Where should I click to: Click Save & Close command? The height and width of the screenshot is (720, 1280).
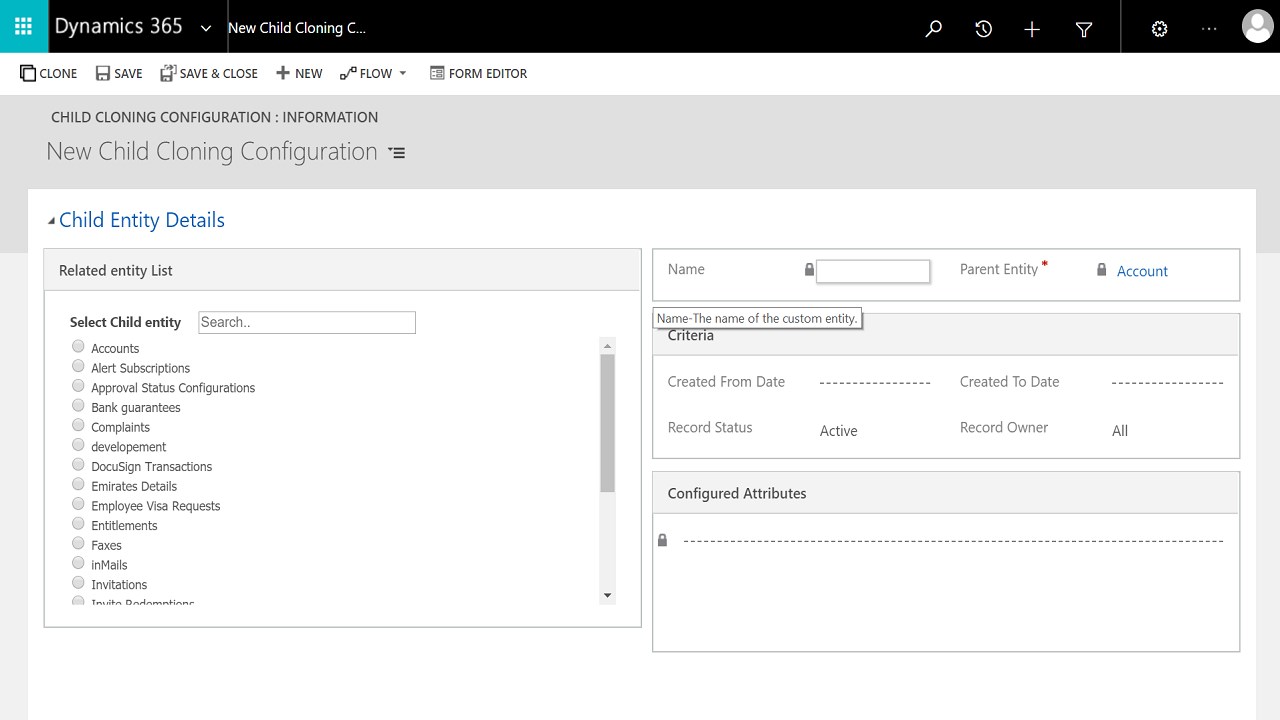(x=209, y=73)
